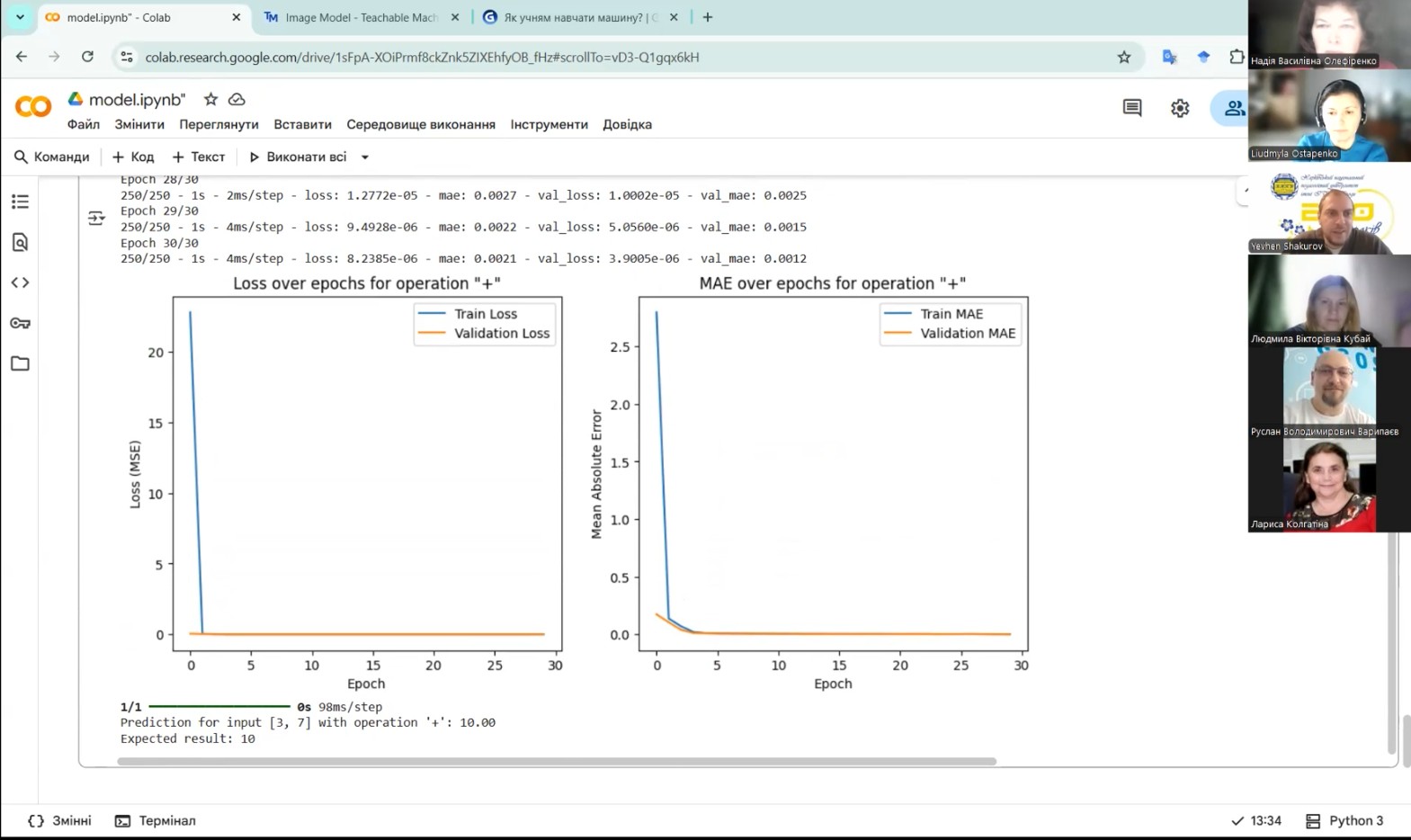
Task: Open the tab search dropdown arrow
Action: (20, 17)
